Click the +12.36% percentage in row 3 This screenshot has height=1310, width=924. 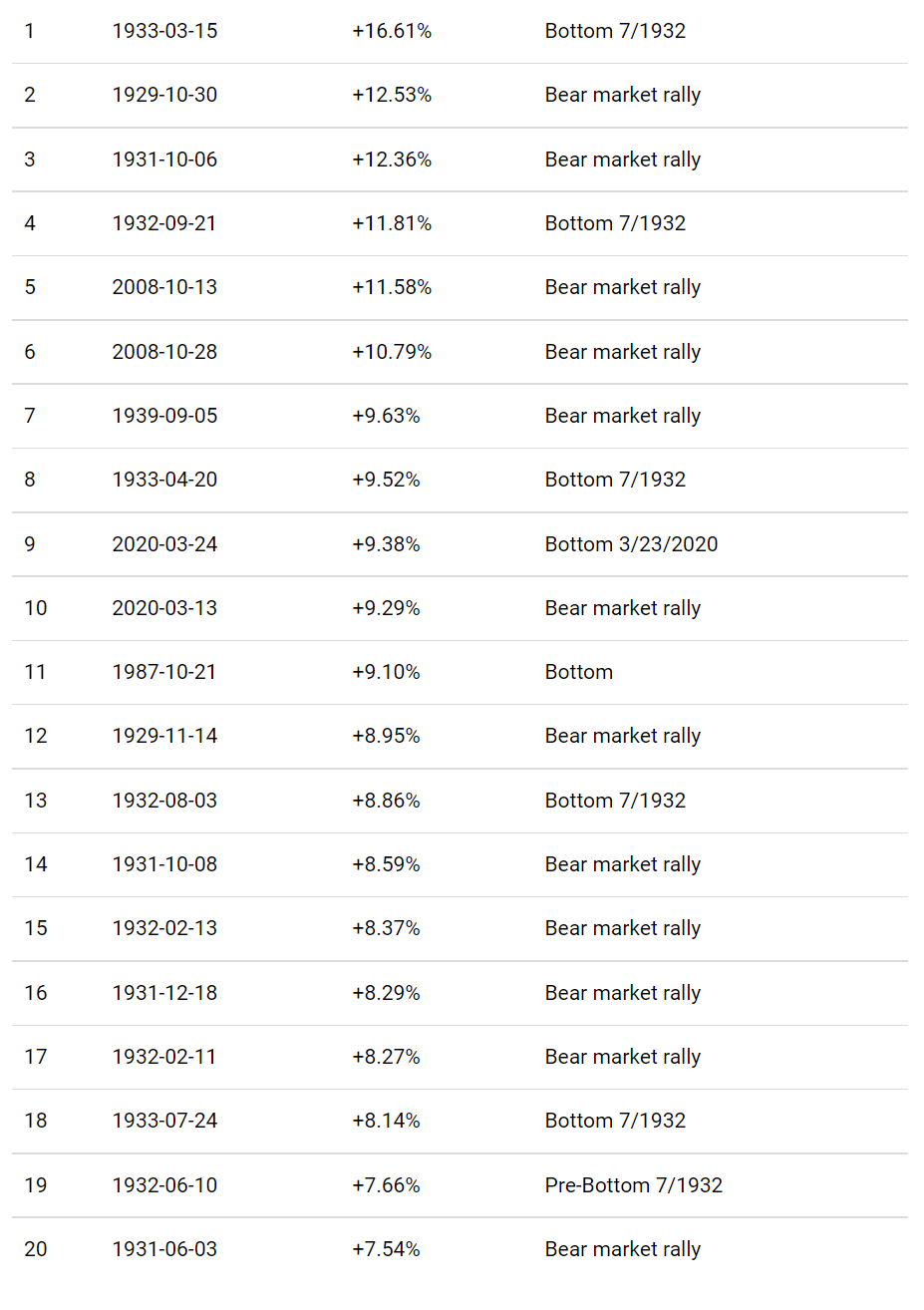click(x=392, y=160)
